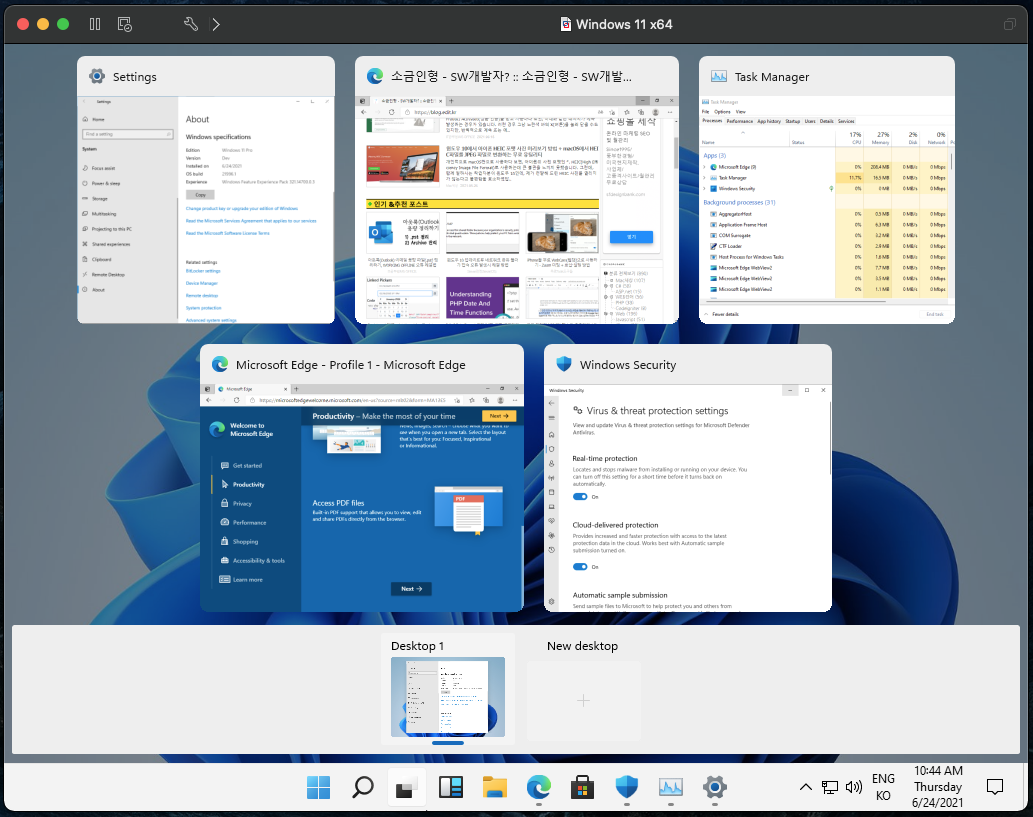Image resolution: width=1033 pixels, height=817 pixels.
Task: Open the volume speaker icon in tray
Action: pos(854,787)
